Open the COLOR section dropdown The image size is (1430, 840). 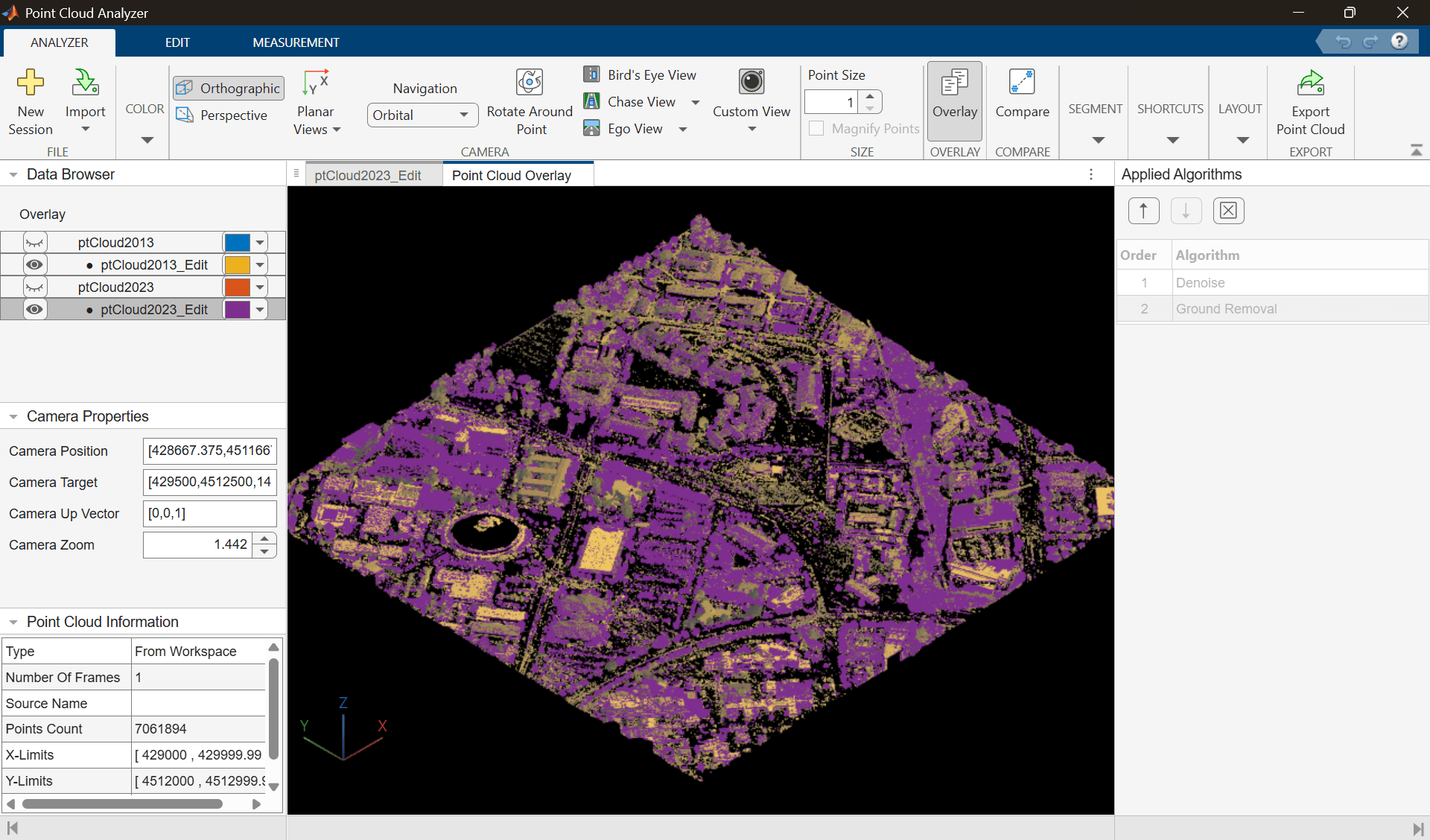147,140
